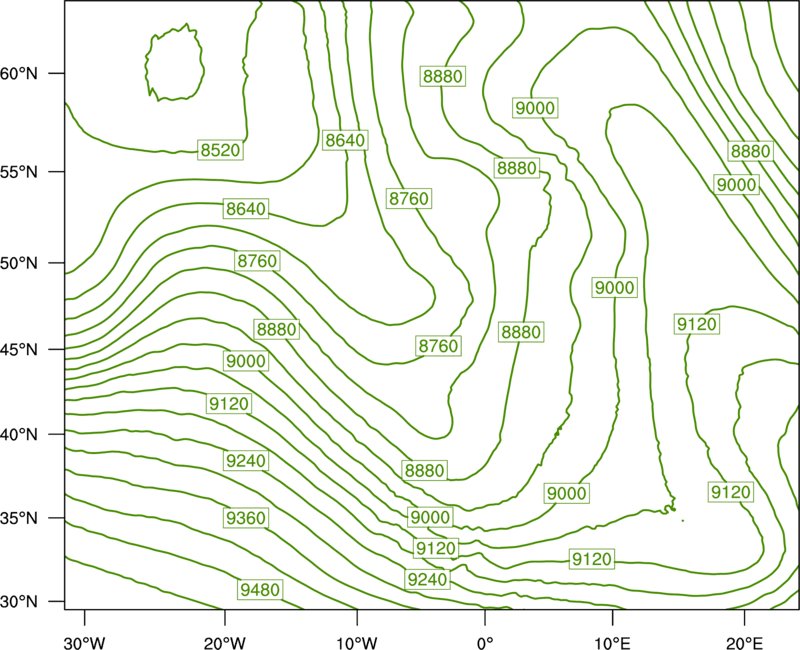The width and height of the screenshot is (800, 650).
Task: Select the 55°N latitude axis label
Action: [19, 172]
